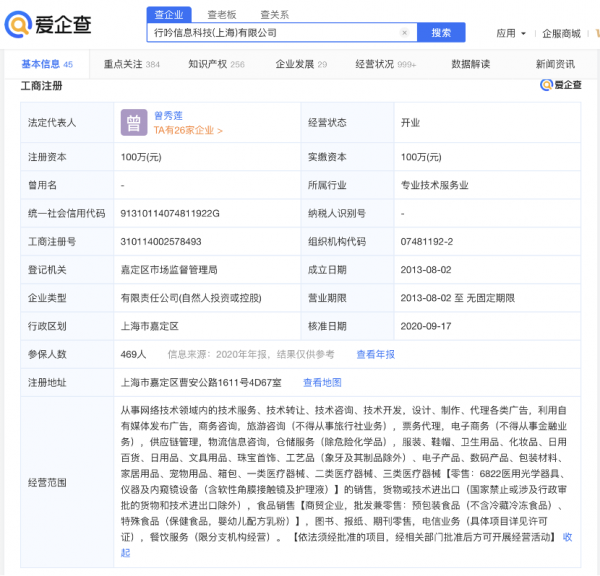Screen dimensions: 600x576
Task: Select the organization code 07481192-2
Action: coord(427,241)
